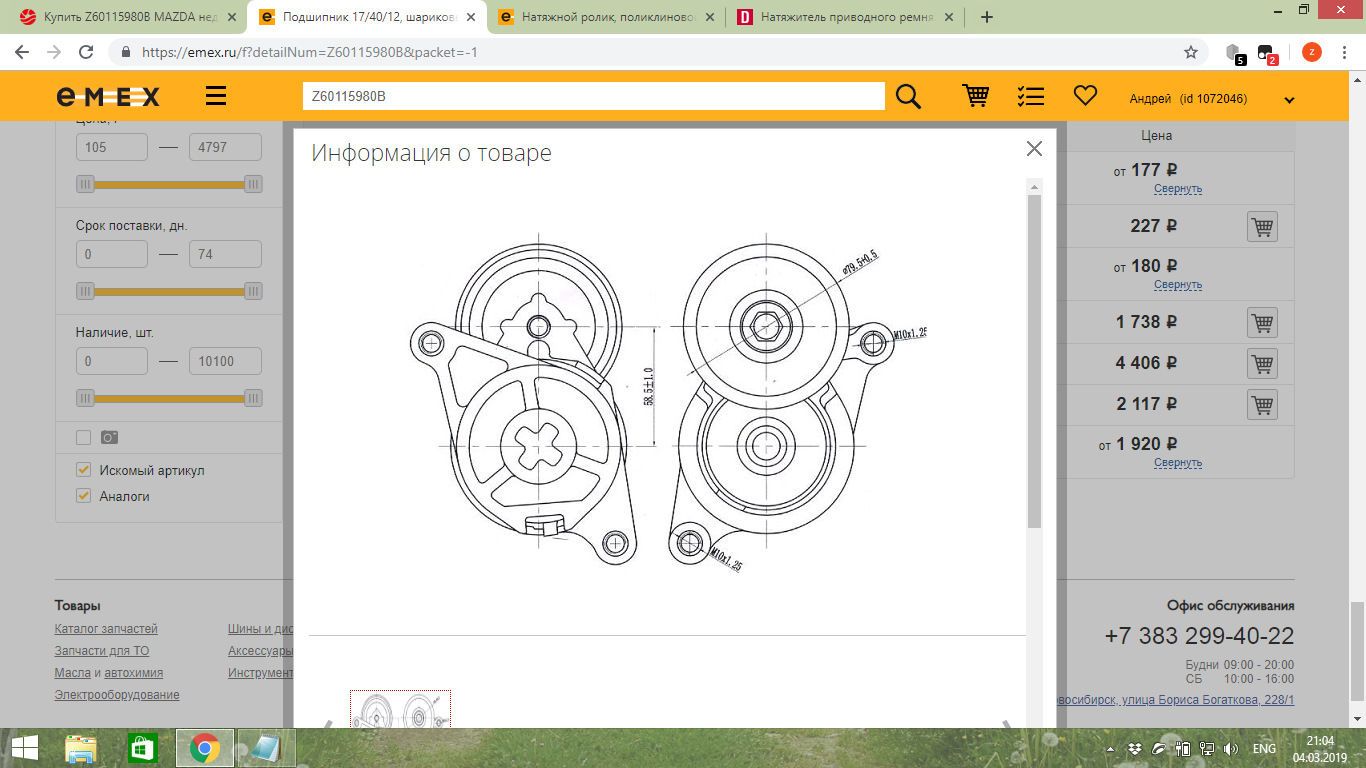
Task: Click the browser address bar URL
Action: click(310, 52)
